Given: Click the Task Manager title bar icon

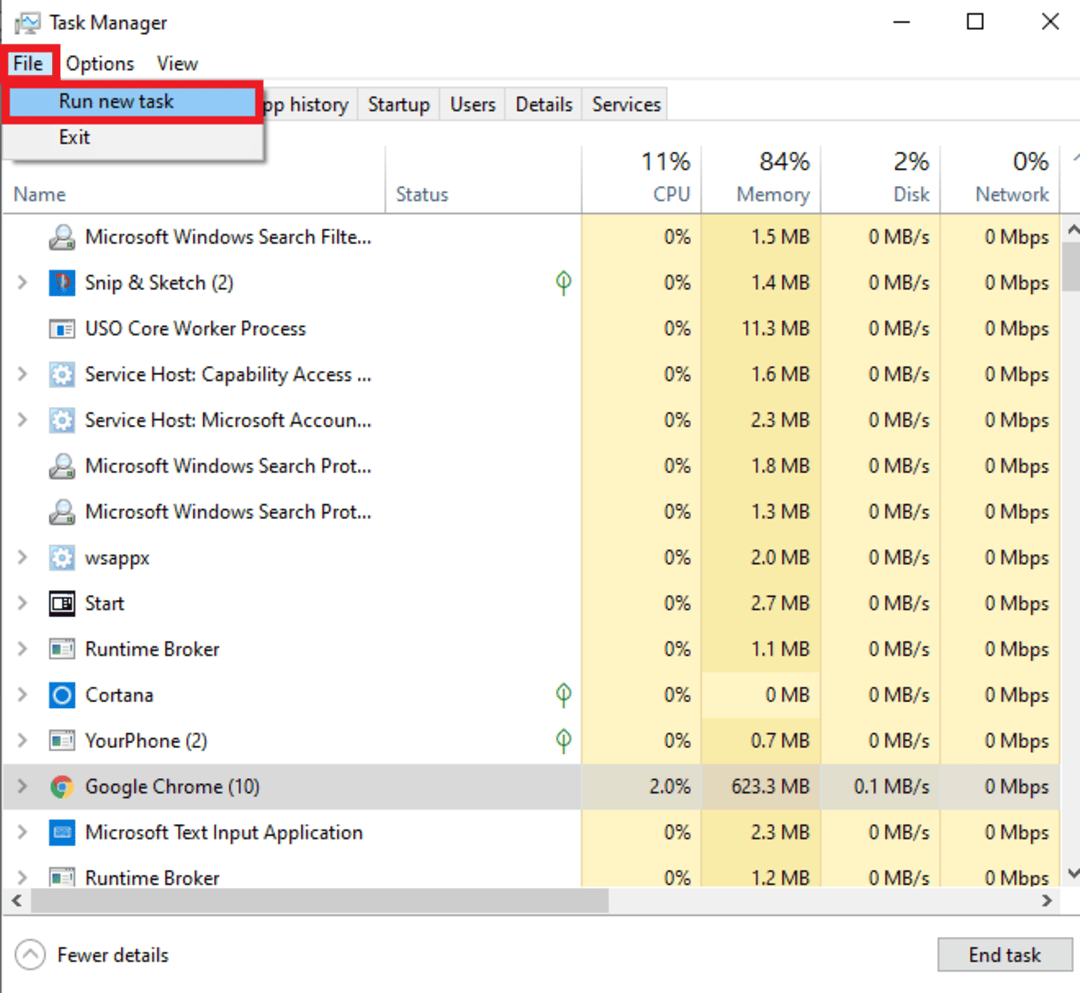Looking at the screenshot, I should 27,23.
